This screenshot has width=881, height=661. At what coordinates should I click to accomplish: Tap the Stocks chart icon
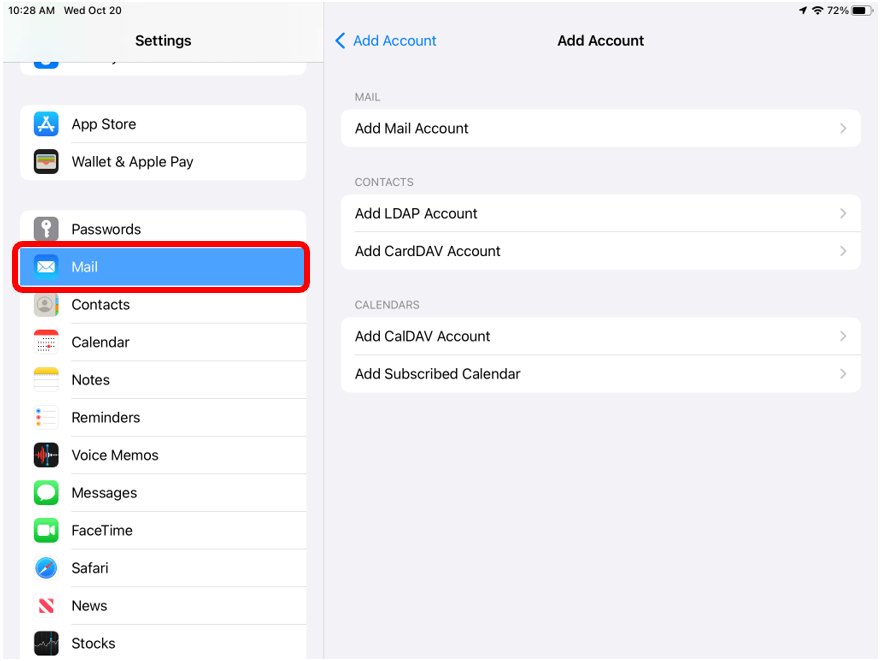[46, 644]
